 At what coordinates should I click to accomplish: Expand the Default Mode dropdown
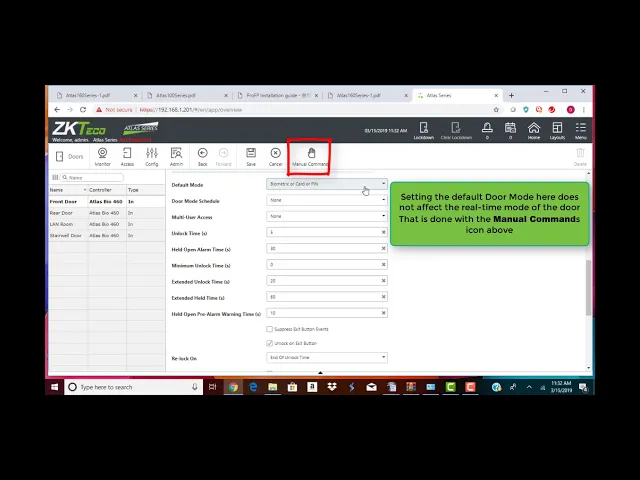(x=326, y=184)
